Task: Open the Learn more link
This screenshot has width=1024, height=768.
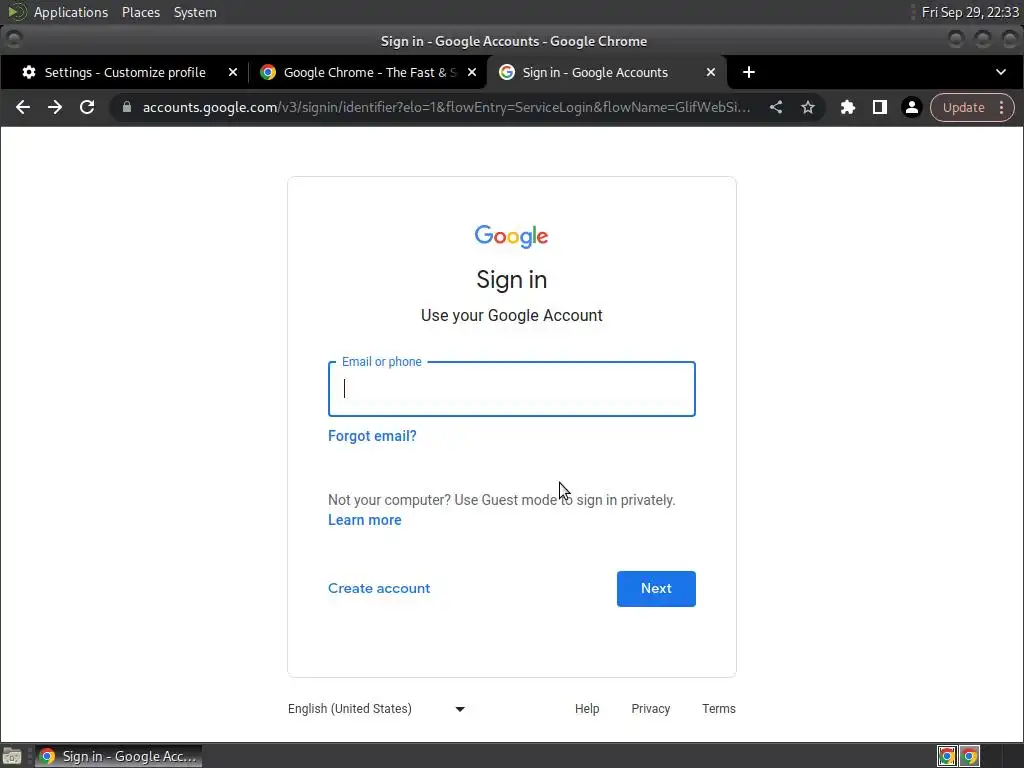Action: click(x=364, y=520)
